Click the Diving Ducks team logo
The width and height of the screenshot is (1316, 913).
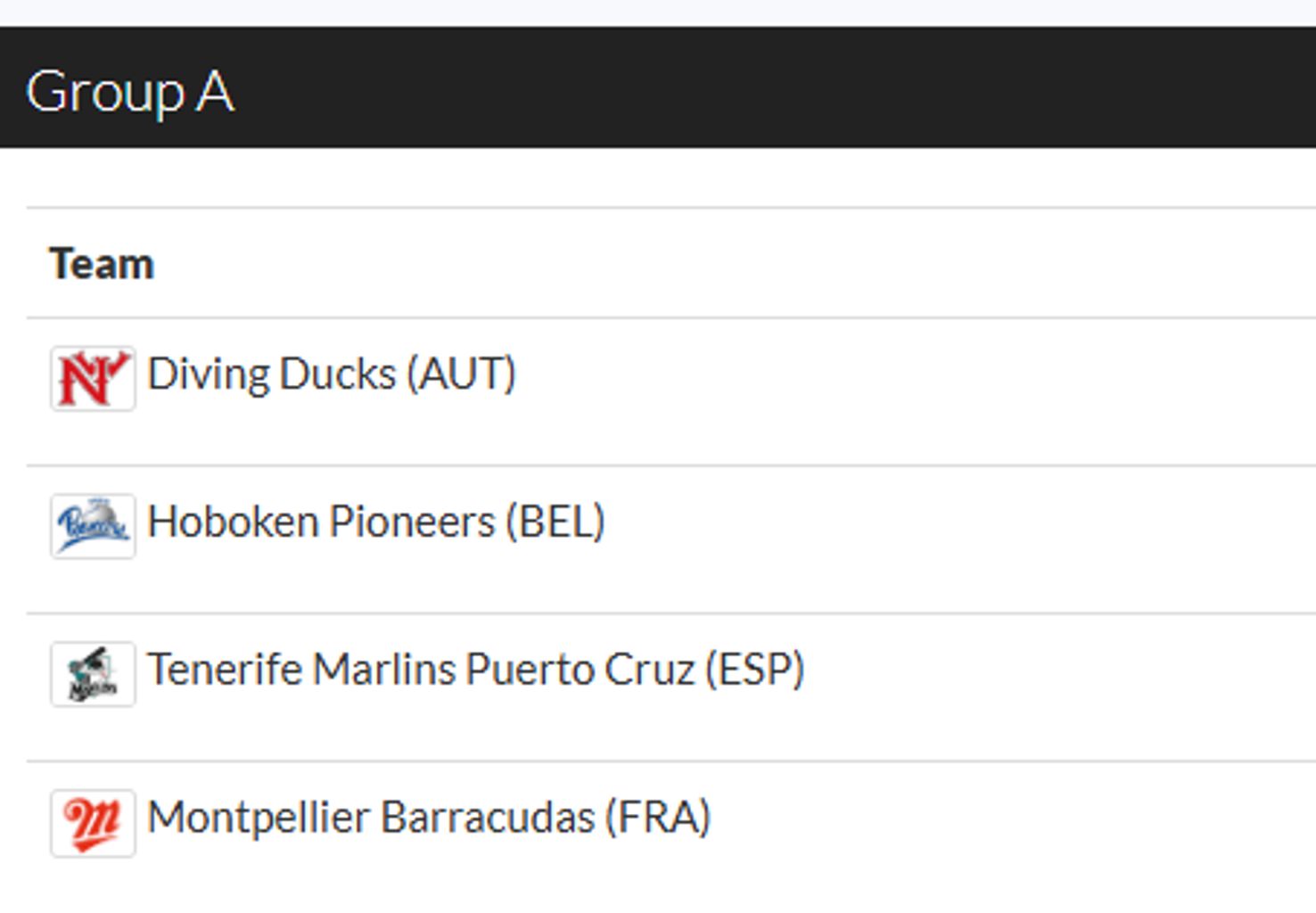[x=93, y=379]
